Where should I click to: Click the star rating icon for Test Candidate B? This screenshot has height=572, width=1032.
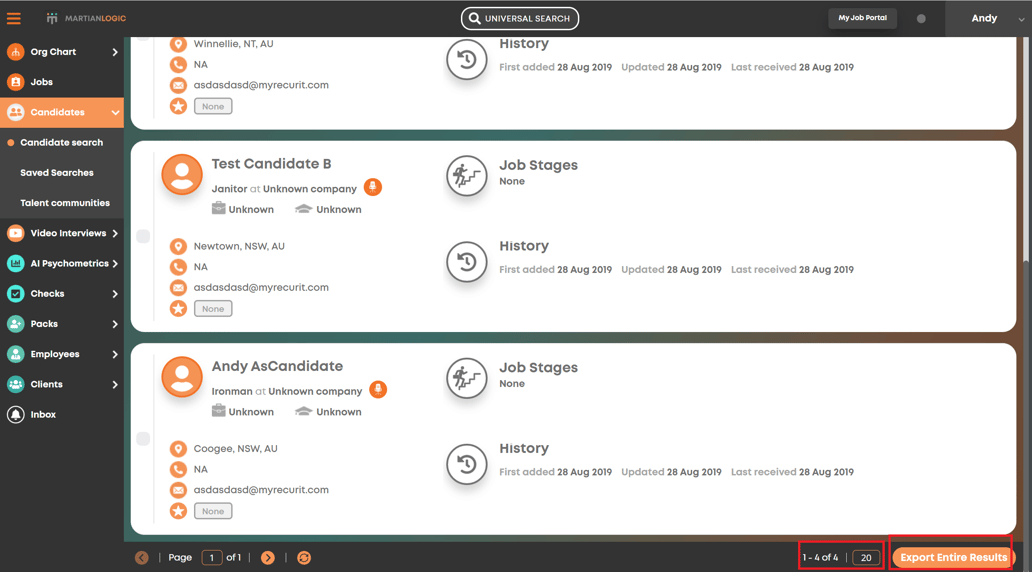click(x=178, y=309)
